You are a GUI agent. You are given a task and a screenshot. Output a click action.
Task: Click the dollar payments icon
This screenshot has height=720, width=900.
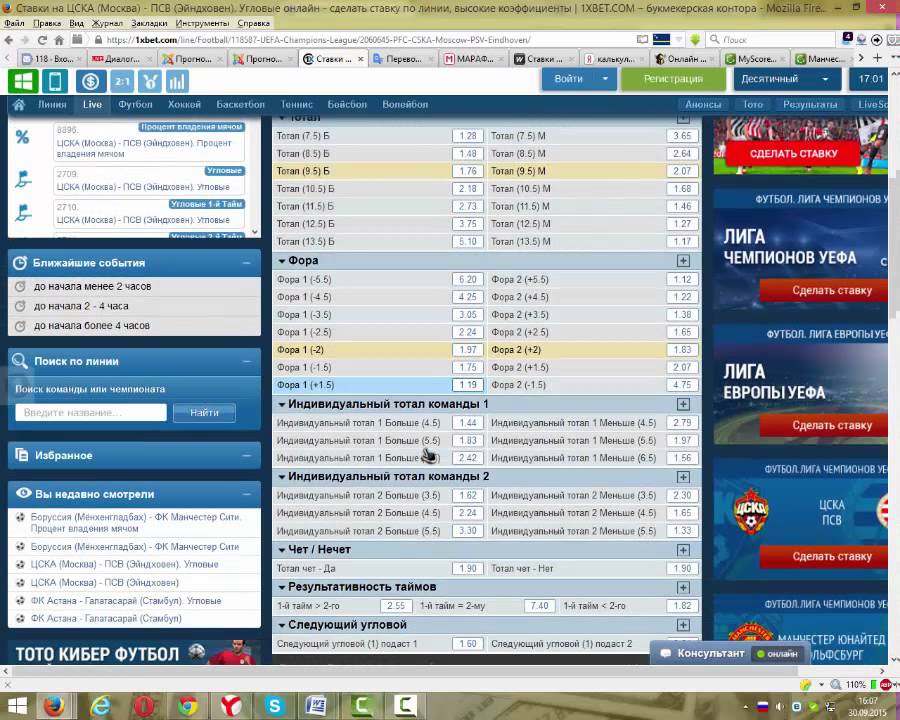tap(91, 81)
